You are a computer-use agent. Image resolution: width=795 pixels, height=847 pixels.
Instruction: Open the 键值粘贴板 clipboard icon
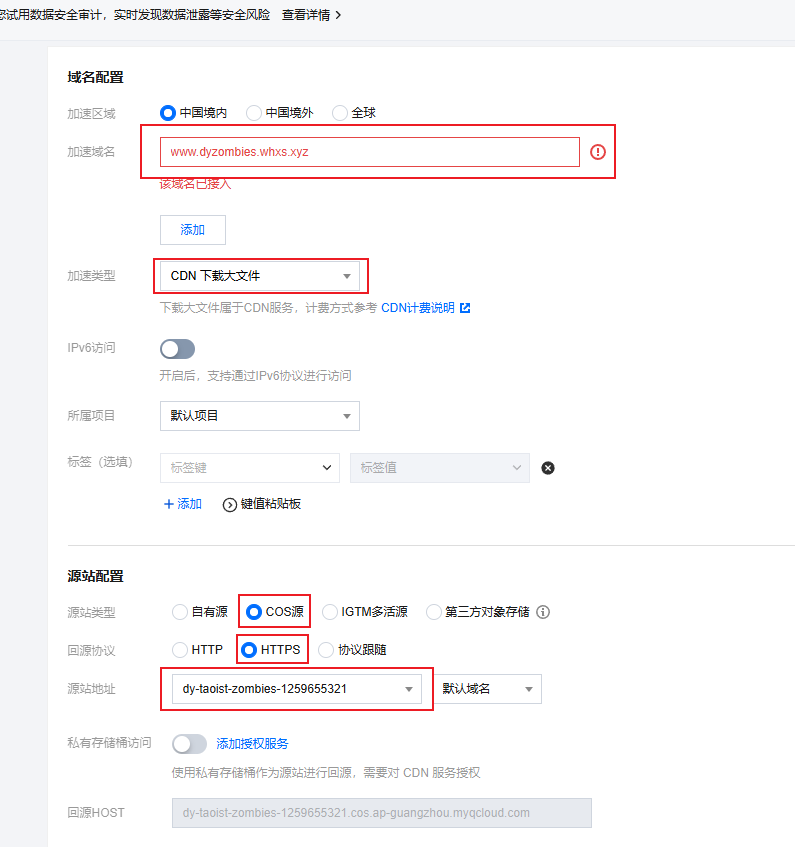coord(230,505)
